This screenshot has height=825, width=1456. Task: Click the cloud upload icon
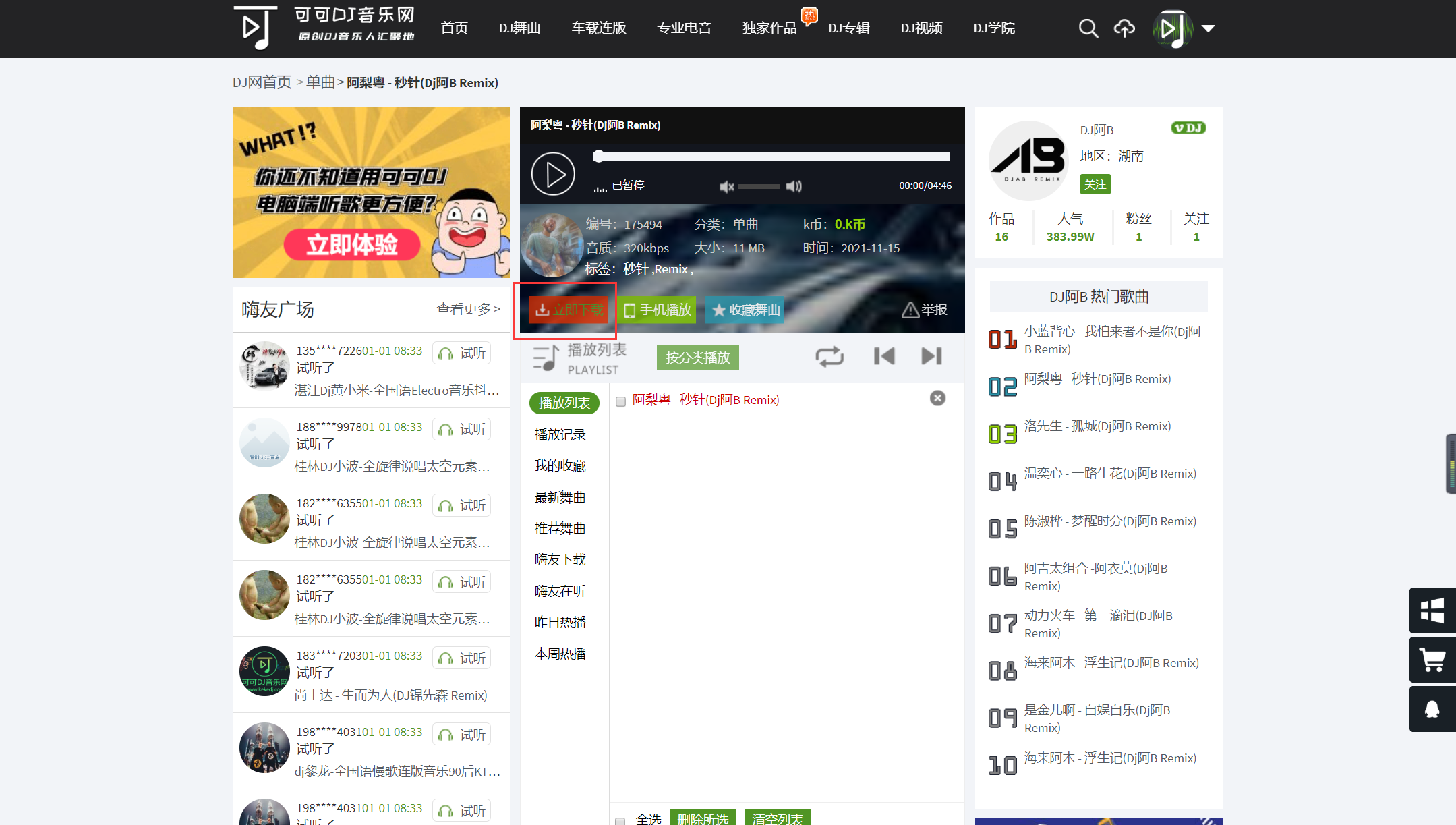point(1124,28)
